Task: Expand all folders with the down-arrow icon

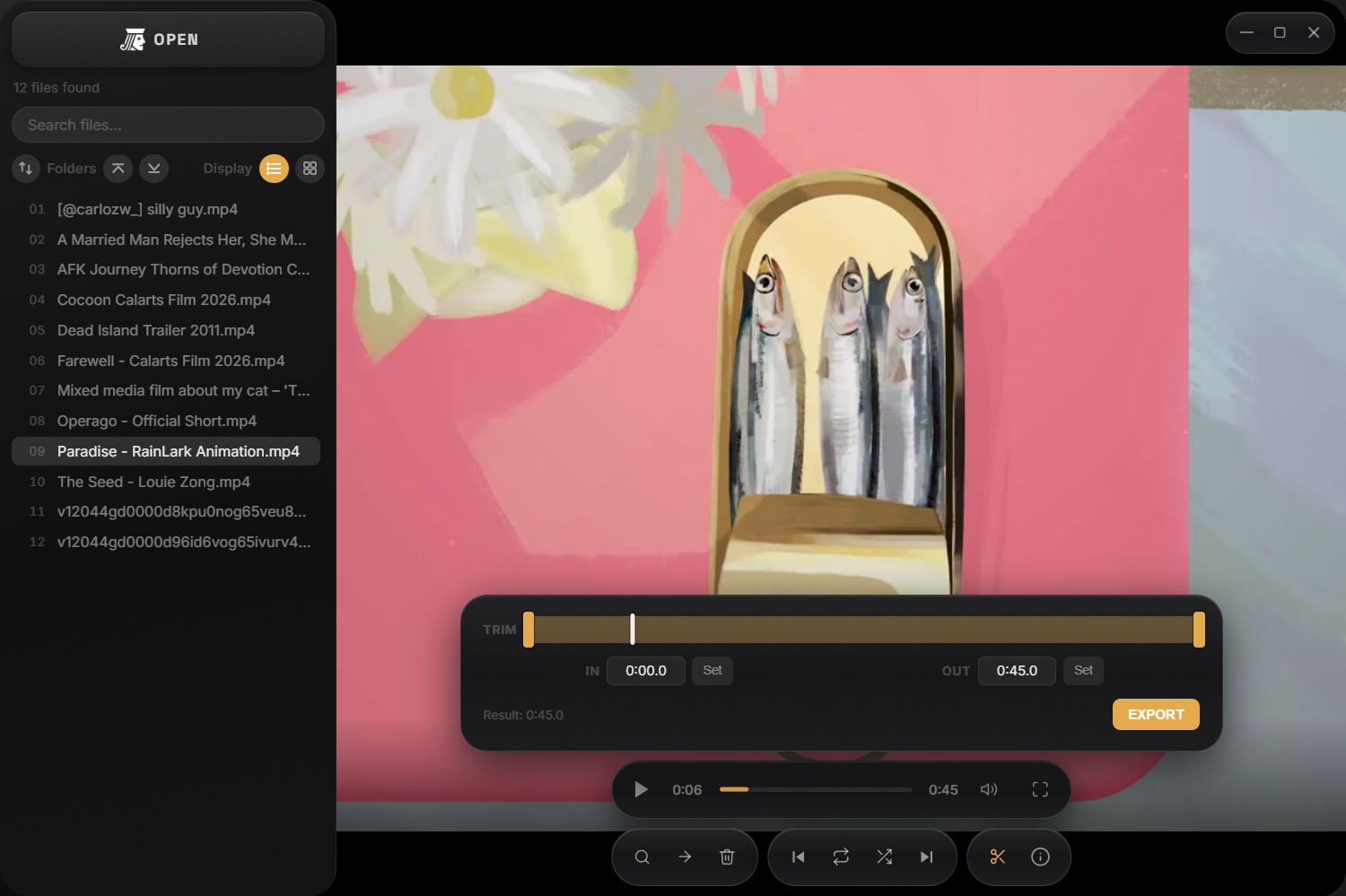Action: coord(154,169)
